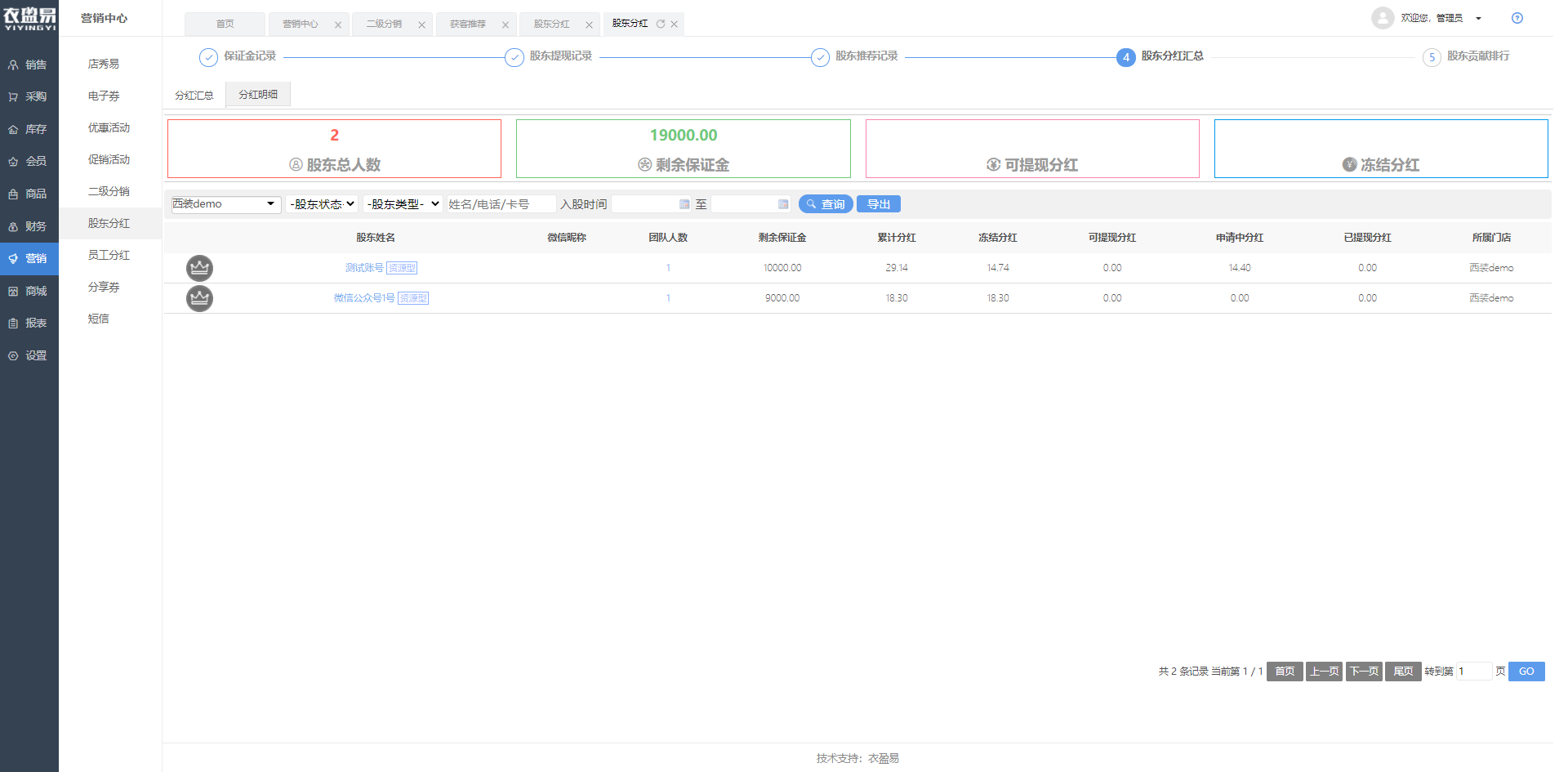Open the 股东状态 dropdown
The width and height of the screenshot is (1568, 772).
click(322, 204)
